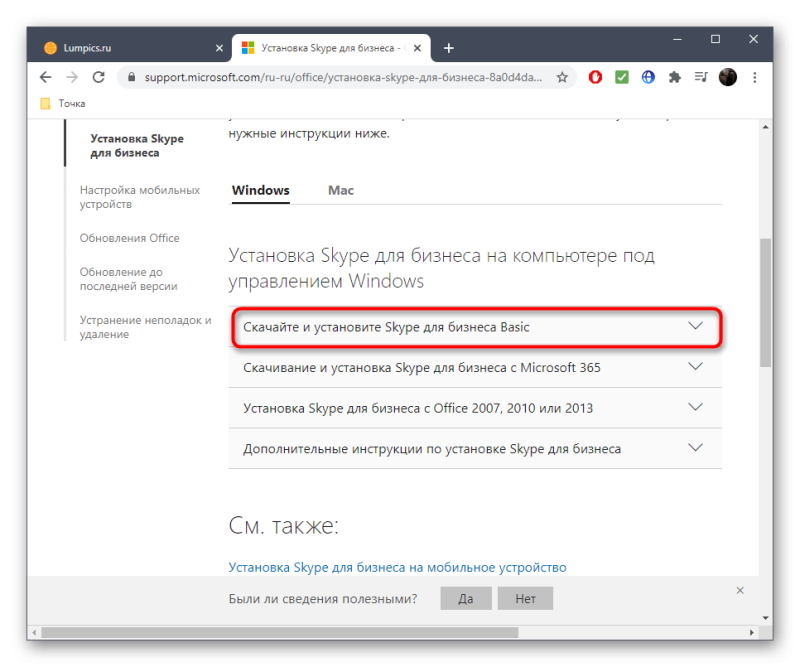Expand Установка Skype с Office 2007, 2010 или 2013
This screenshot has height=667, width=800.
coord(475,408)
